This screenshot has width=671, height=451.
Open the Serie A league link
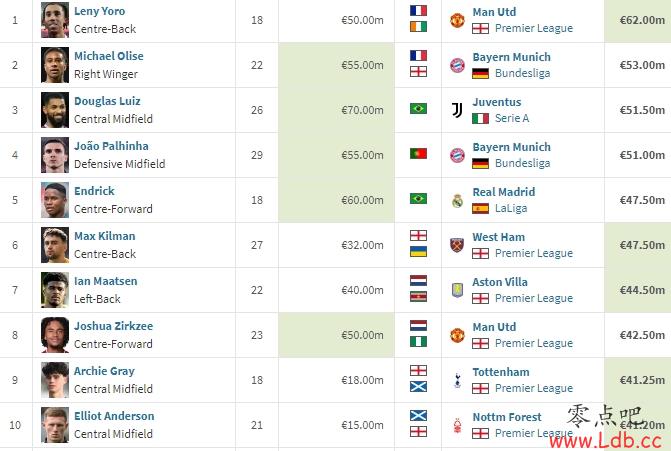[x=512, y=118]
